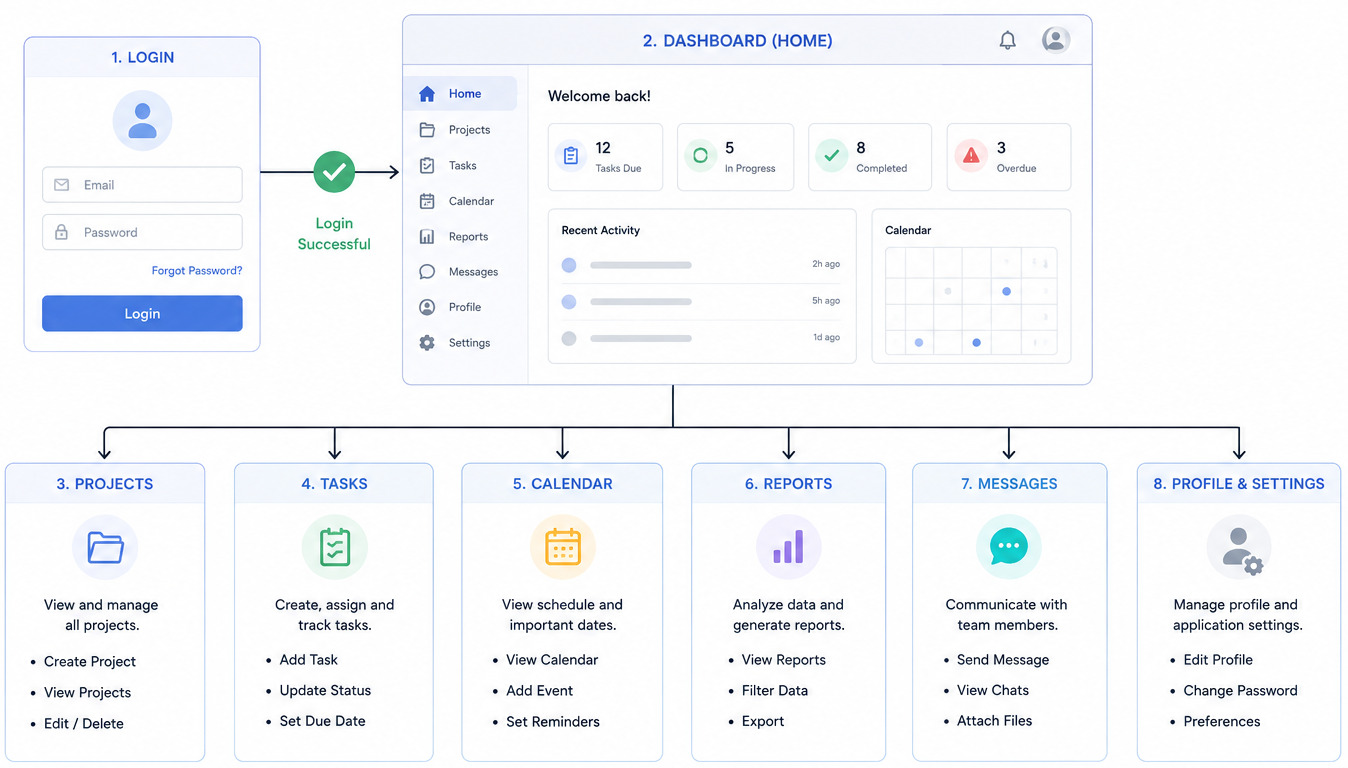Image resolution: width=1348 pixels, height=768 pixels.
Task: Open the 8 Completed stat card
Action: click(x=870, y=157)
